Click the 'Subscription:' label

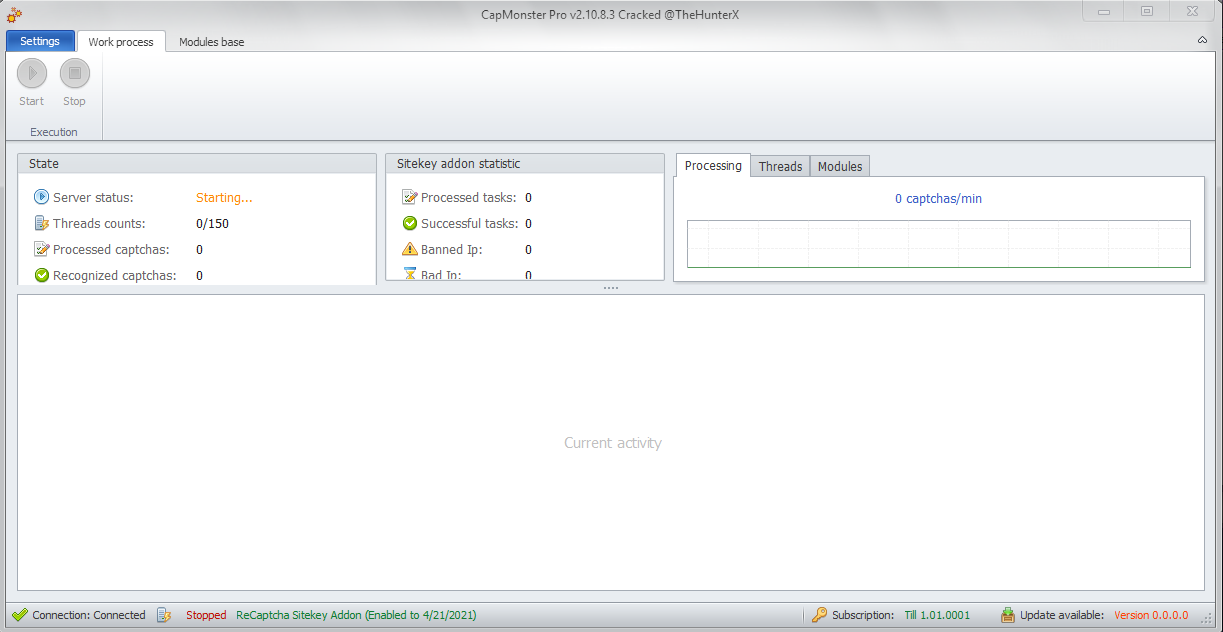pyautogui.click(x=863, y=615)
